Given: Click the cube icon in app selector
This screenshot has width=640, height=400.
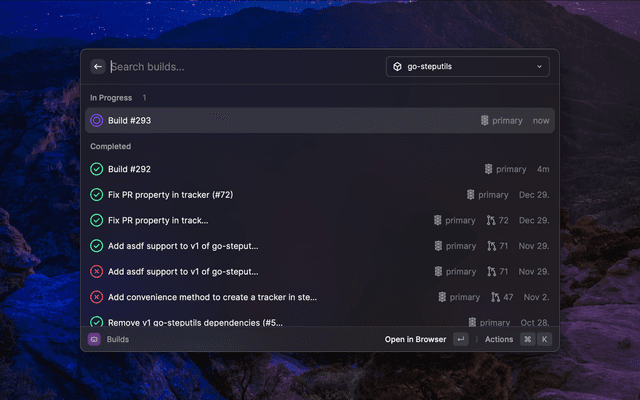Looking at the screenshot, I should pos(397,67).
